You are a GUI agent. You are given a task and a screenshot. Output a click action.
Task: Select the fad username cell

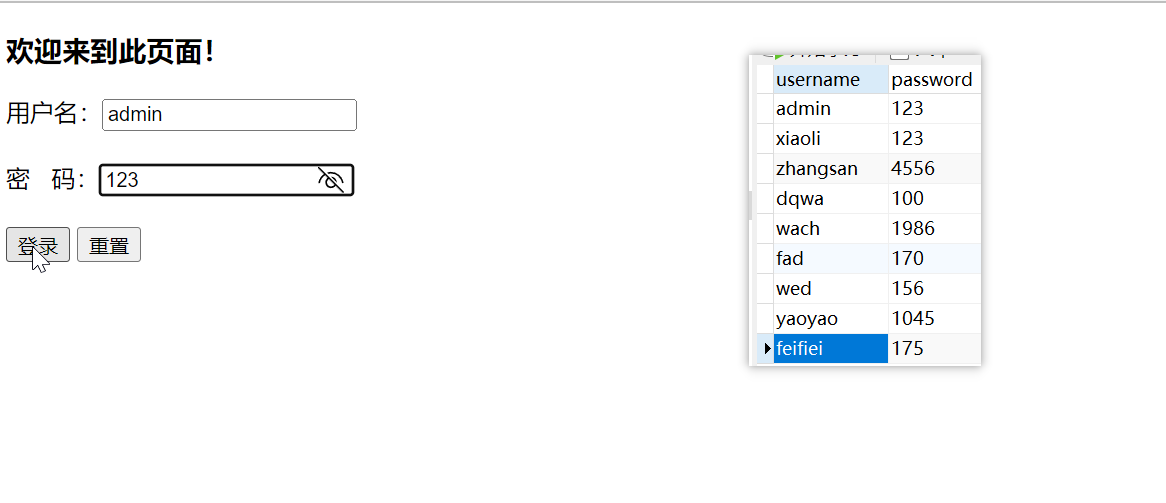click(x=830, y=258)
